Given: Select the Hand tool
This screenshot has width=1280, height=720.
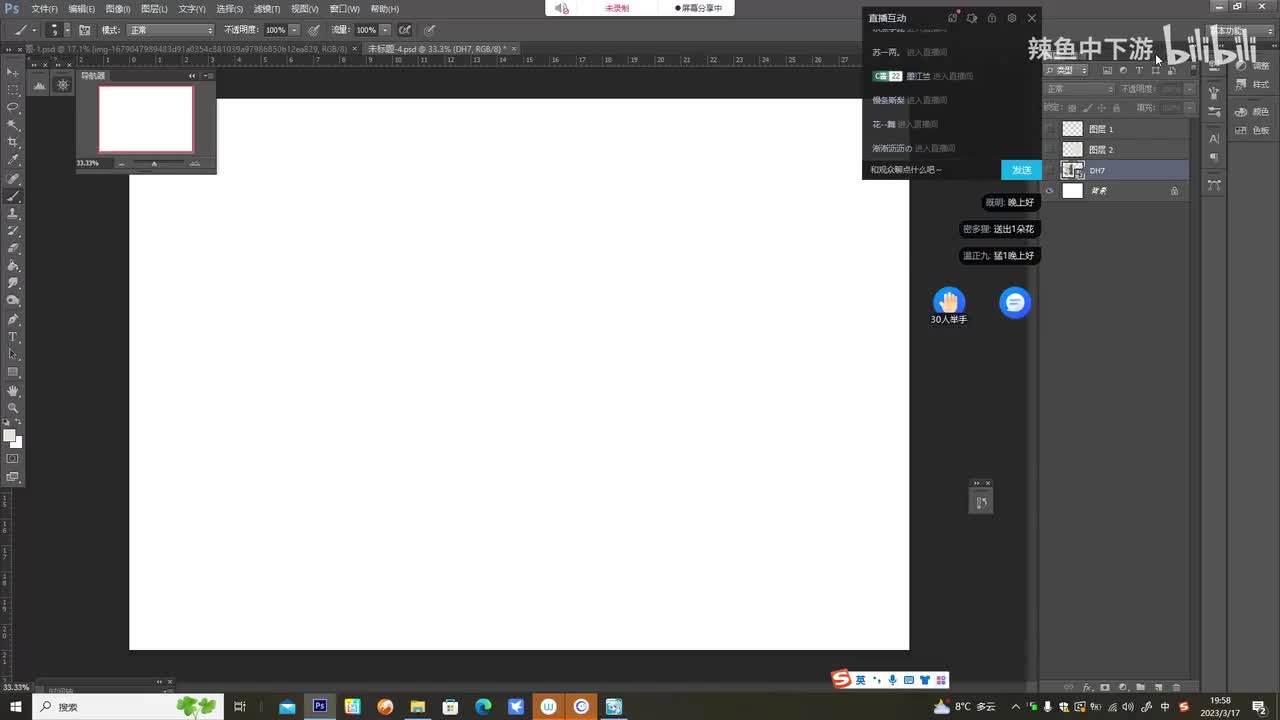Looking at the screenshot, I should pyautogui.click(x=13, y=391).
